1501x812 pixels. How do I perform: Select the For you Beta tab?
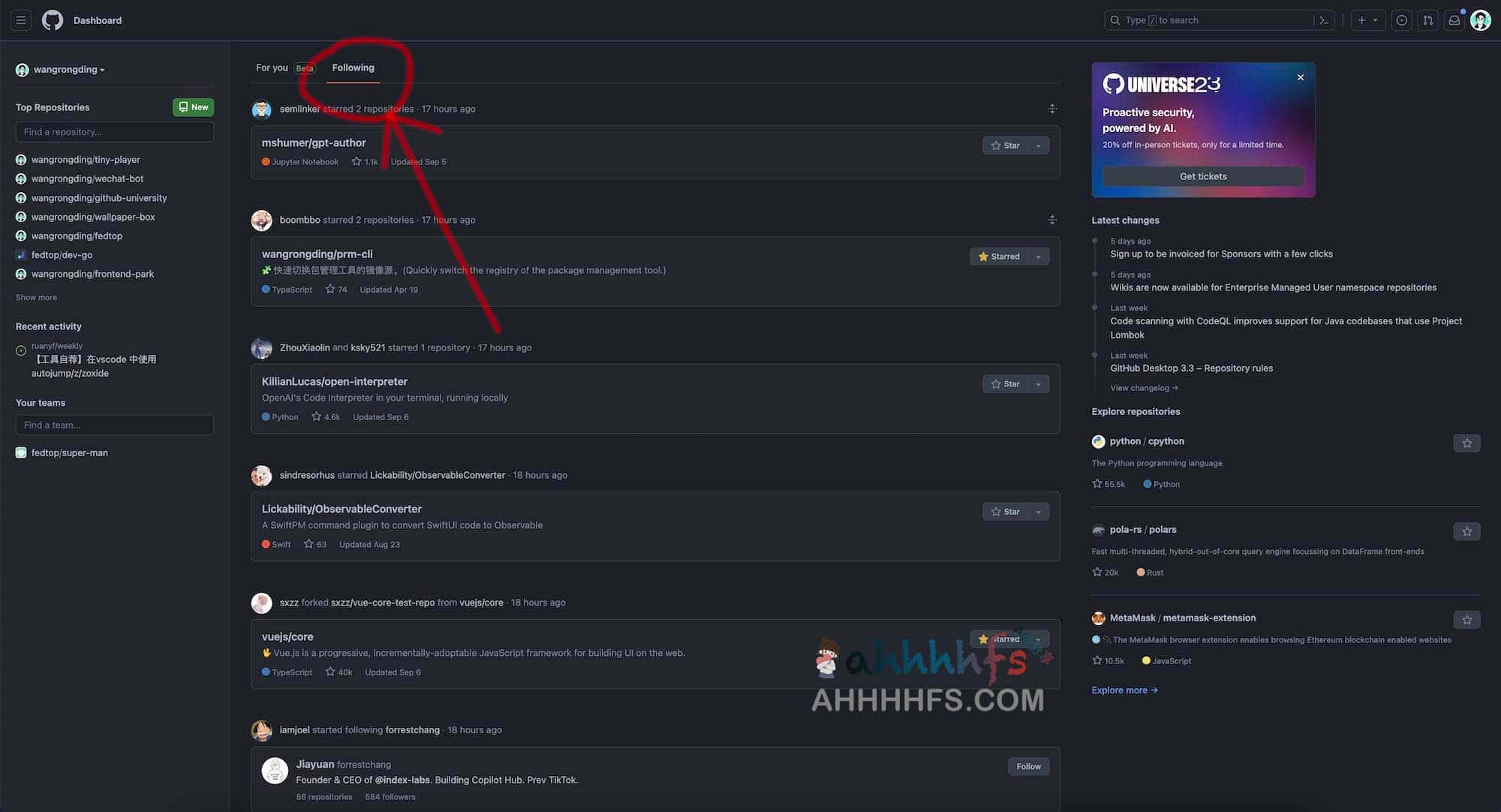click(x=283, y=67)
